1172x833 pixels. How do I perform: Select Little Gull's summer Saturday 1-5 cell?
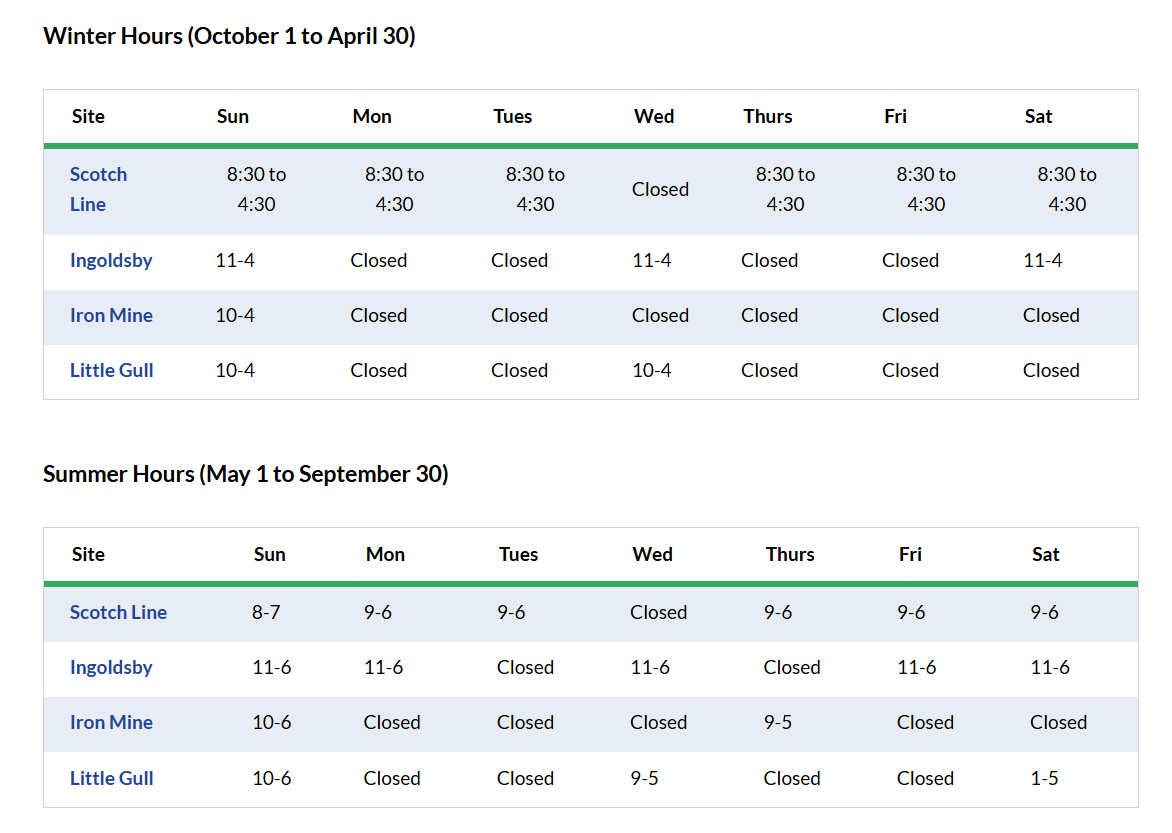pos(1044,779)
